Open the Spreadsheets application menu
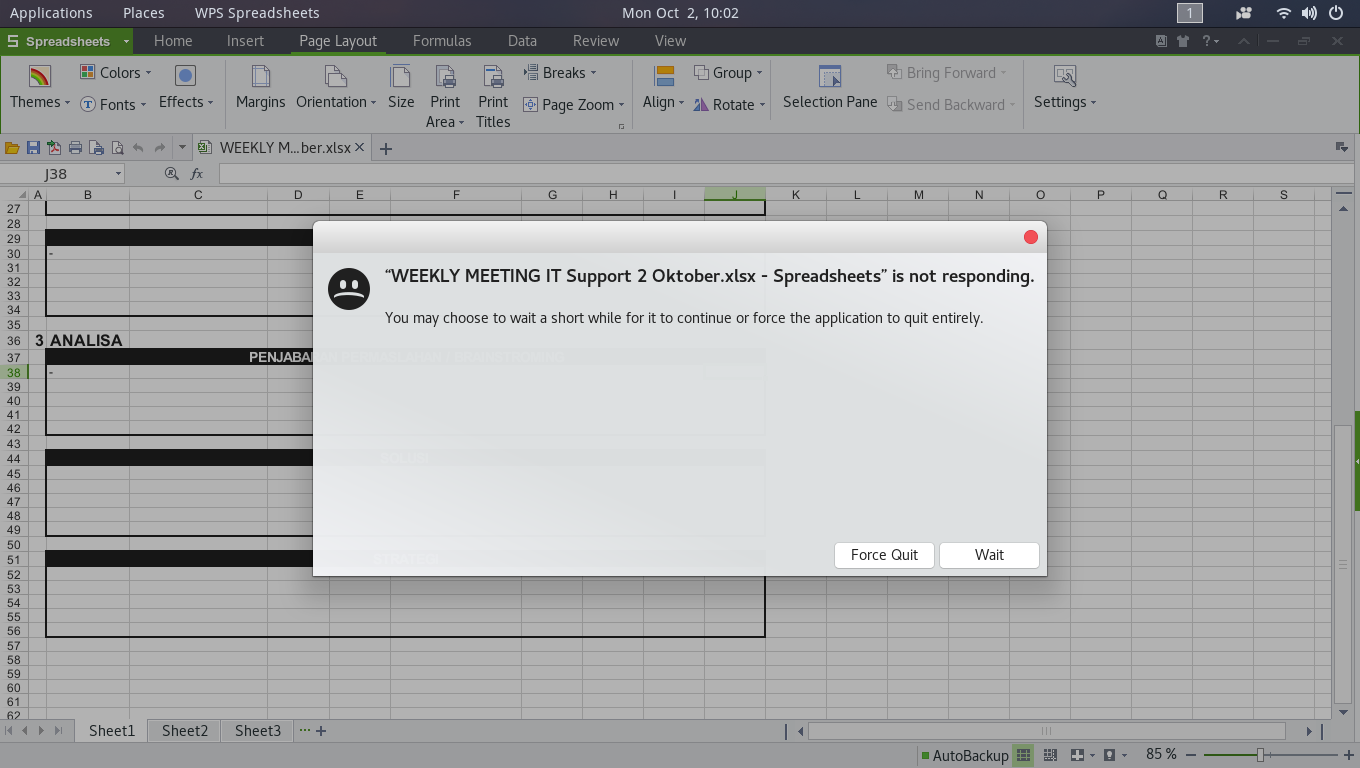The width and height of the screenshot is (1360, 768). [x=67, y=41]
